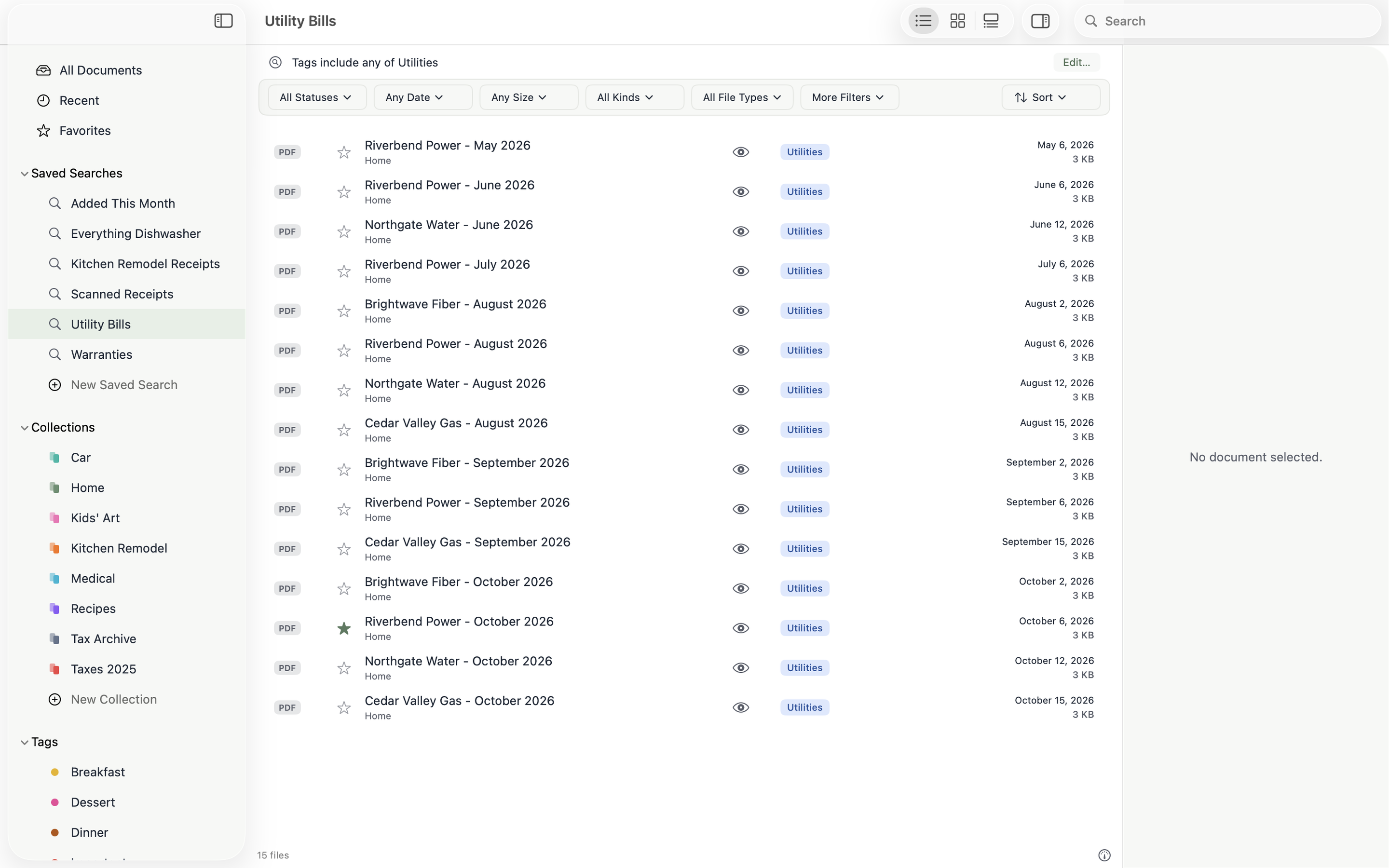Open info icon in status bar
The width and height of the screenshot is (1389, 868).
1104,855
